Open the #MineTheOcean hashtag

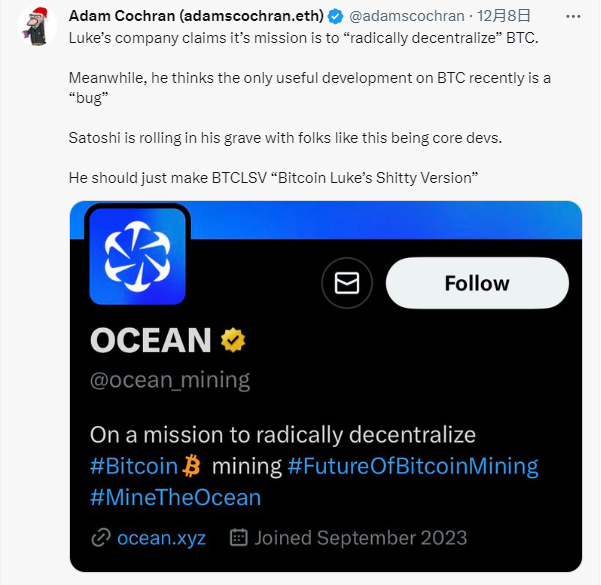[175, 497]
